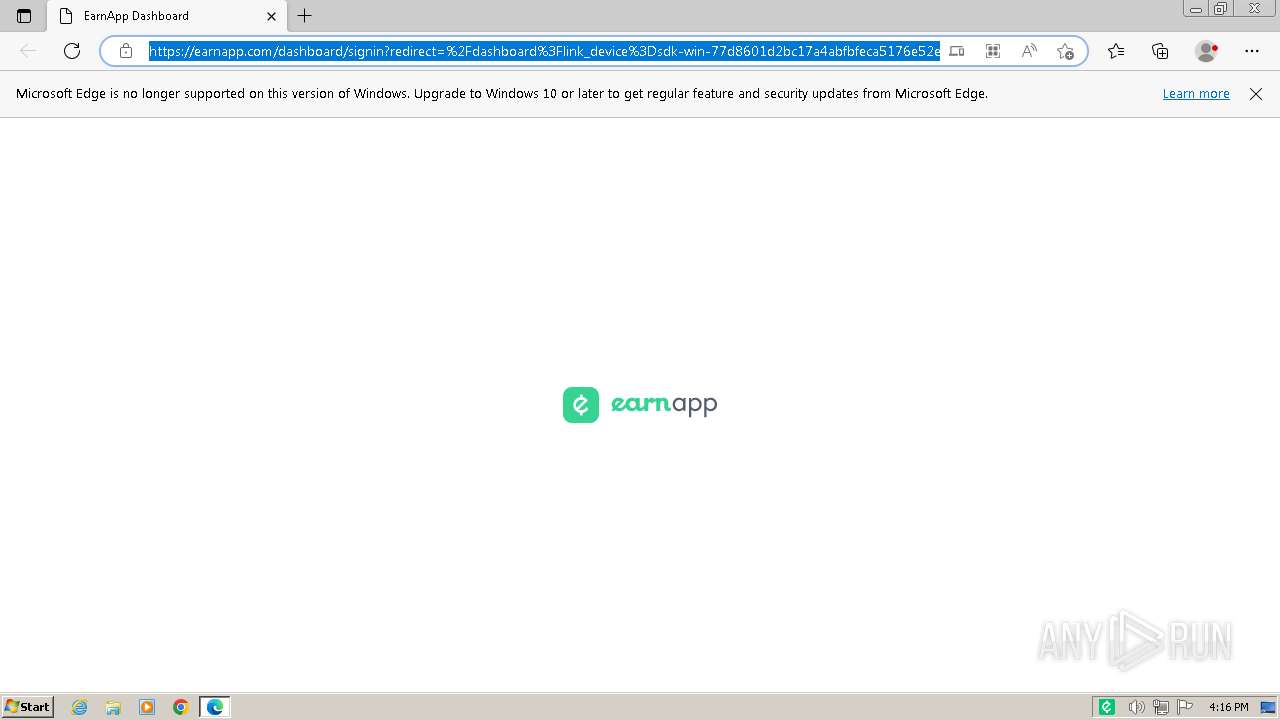Launch Windows Media Player from the taskbar
The height and width of the screenshot is (720, 1280).
147,707
